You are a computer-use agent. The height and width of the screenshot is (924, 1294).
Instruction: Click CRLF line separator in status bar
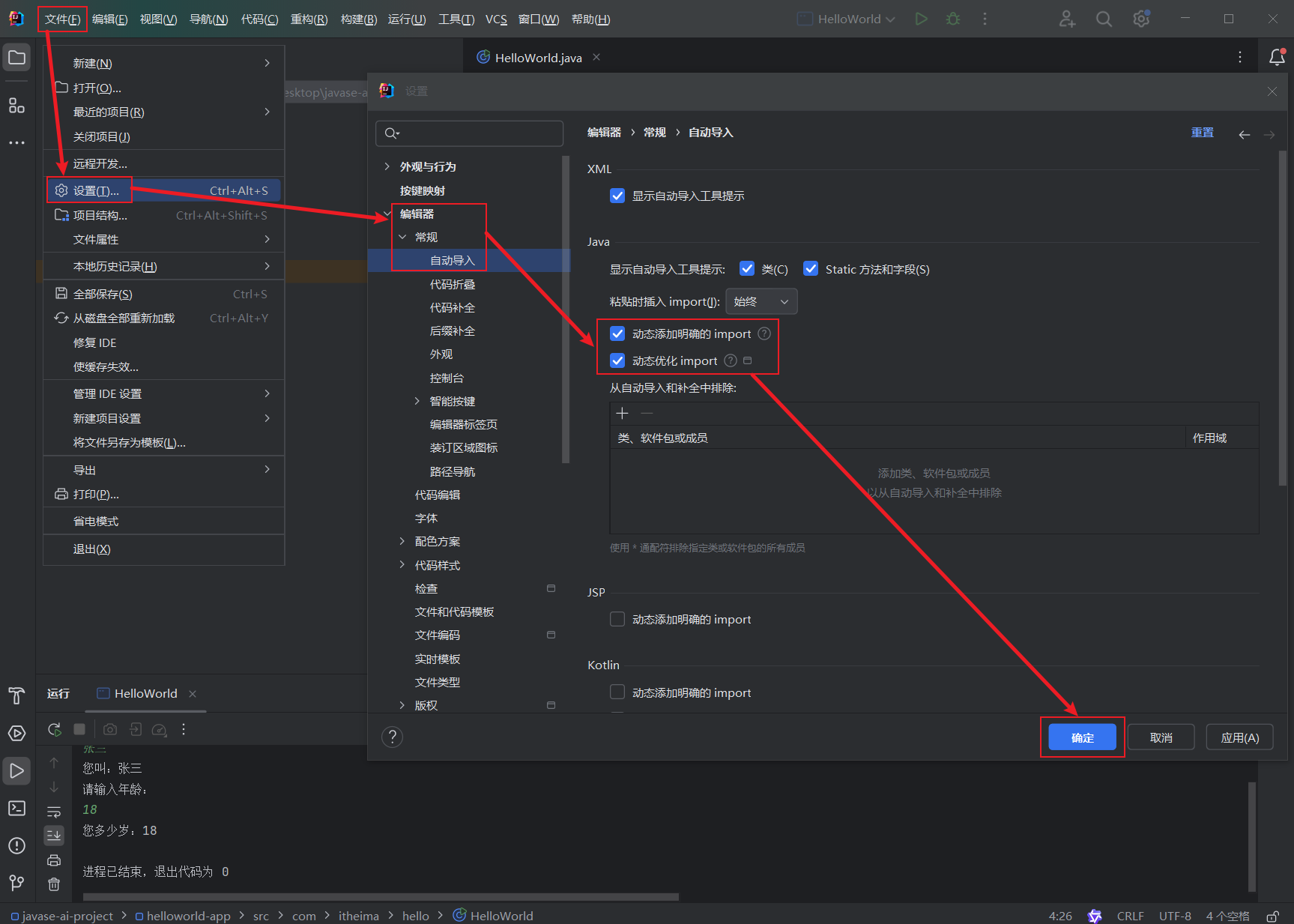[x=1130, y=916]
